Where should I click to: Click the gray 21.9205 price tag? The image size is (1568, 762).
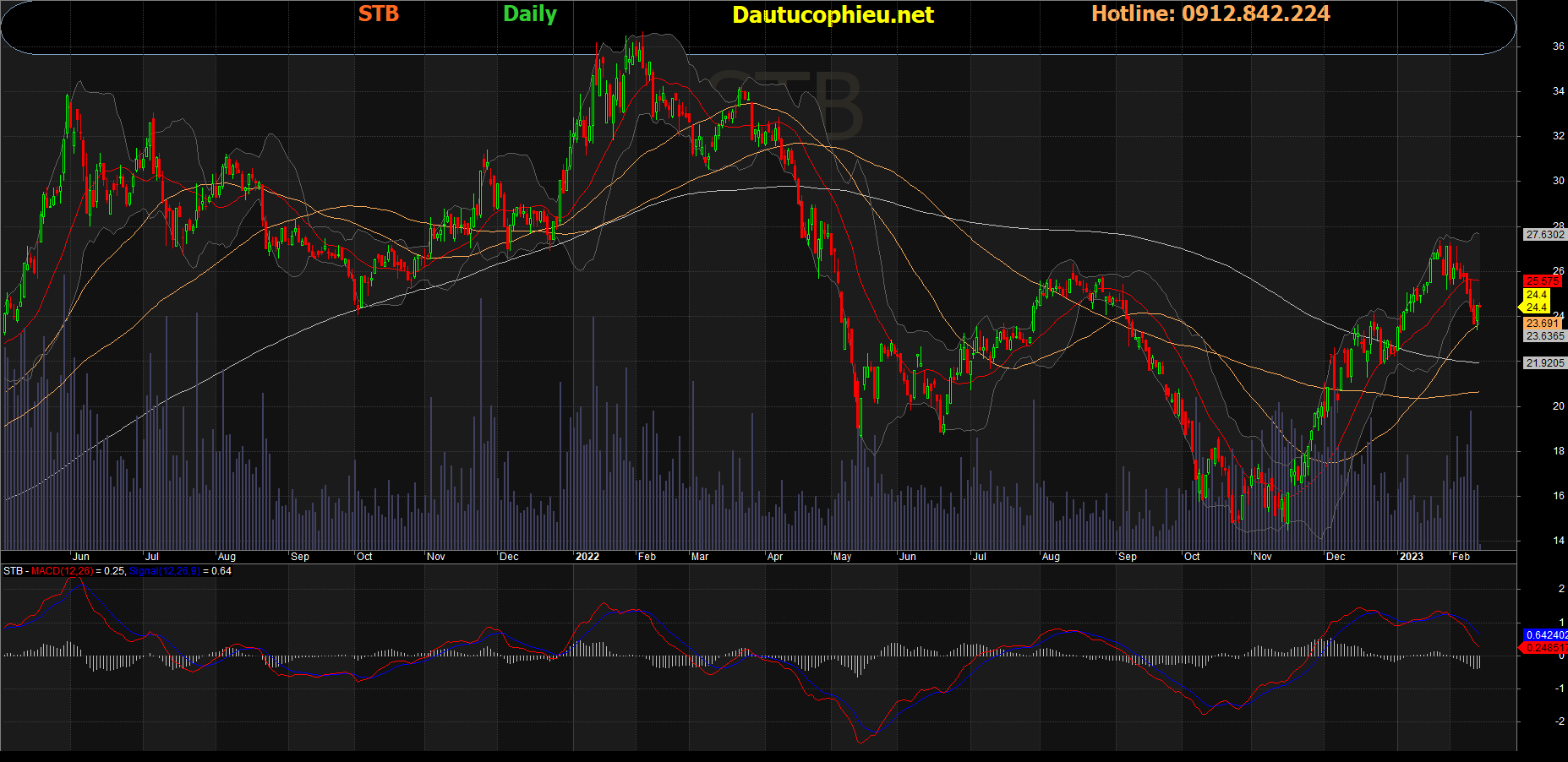[x=1545, y=363]
